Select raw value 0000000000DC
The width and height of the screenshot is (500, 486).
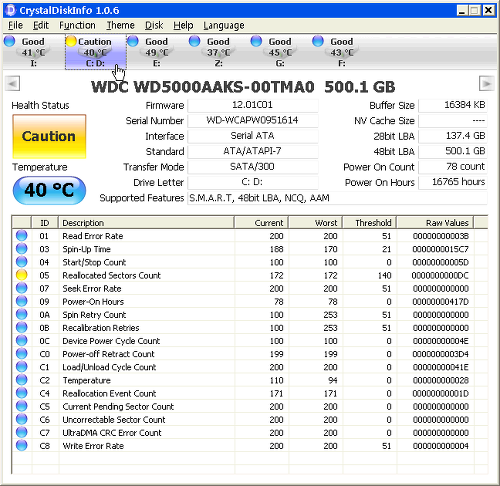[x=440, y=275]
